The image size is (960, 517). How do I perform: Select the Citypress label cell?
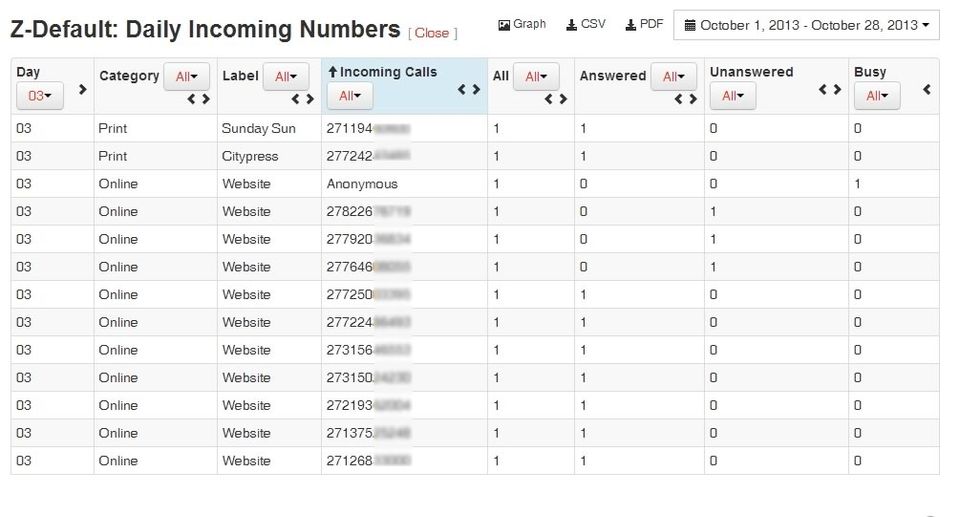pos(250,156)
